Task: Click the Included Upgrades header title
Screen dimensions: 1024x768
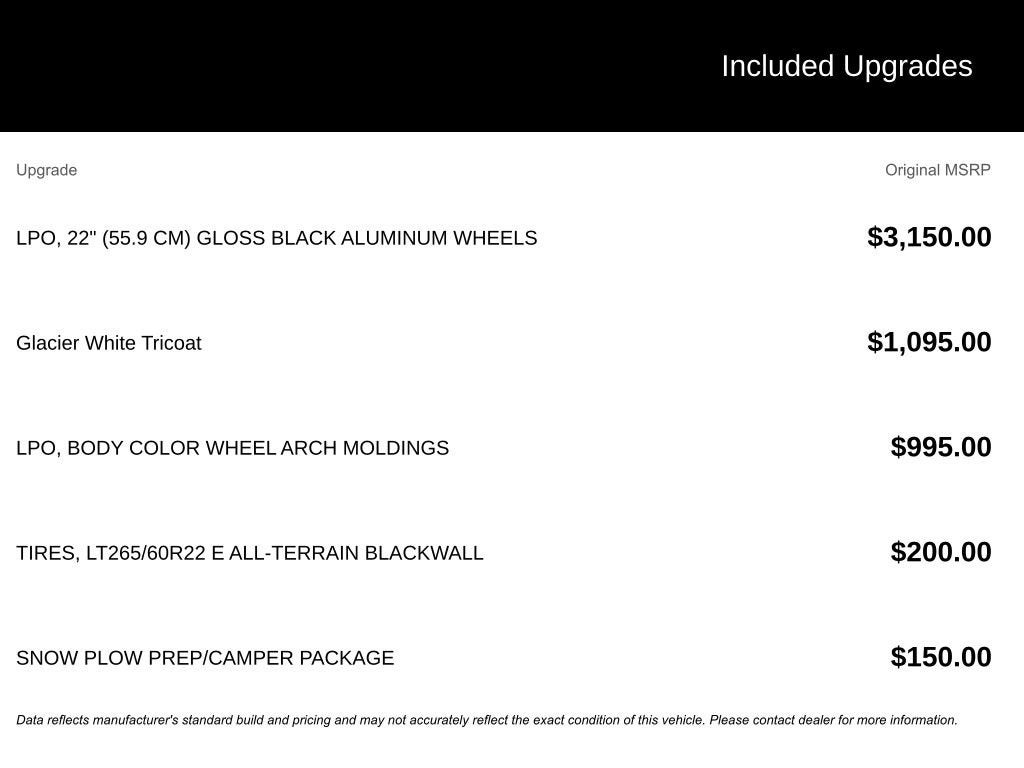Action: coord(846,67)
